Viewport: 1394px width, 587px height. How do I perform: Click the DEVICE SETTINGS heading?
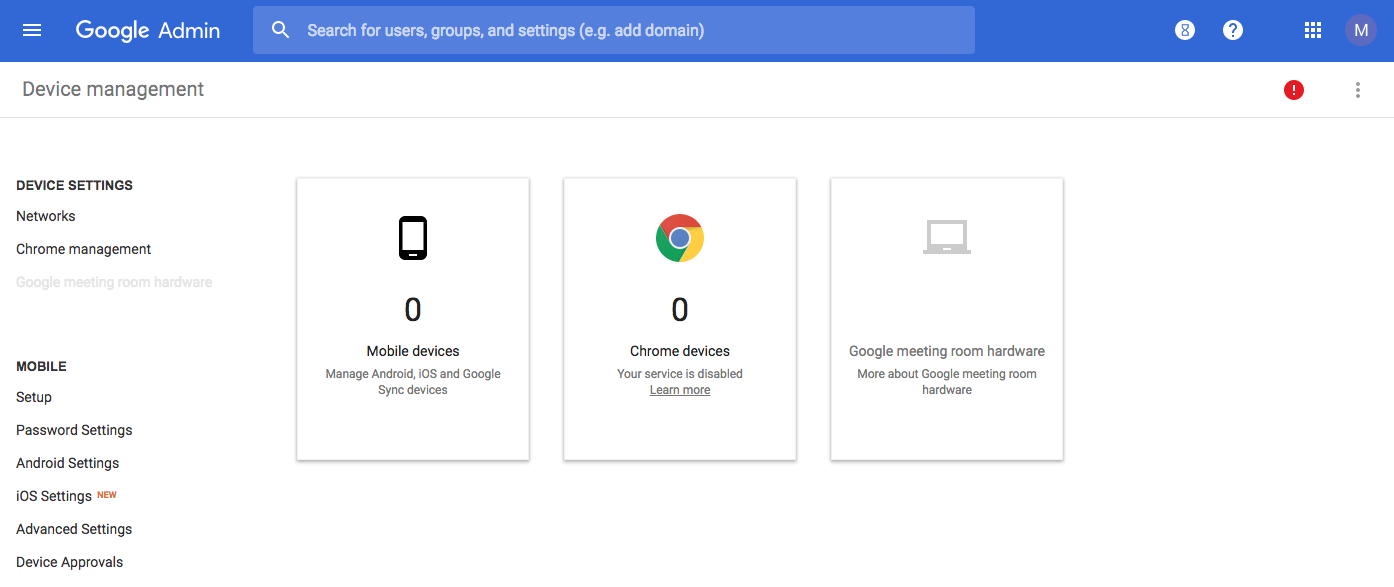coord(74,185)
